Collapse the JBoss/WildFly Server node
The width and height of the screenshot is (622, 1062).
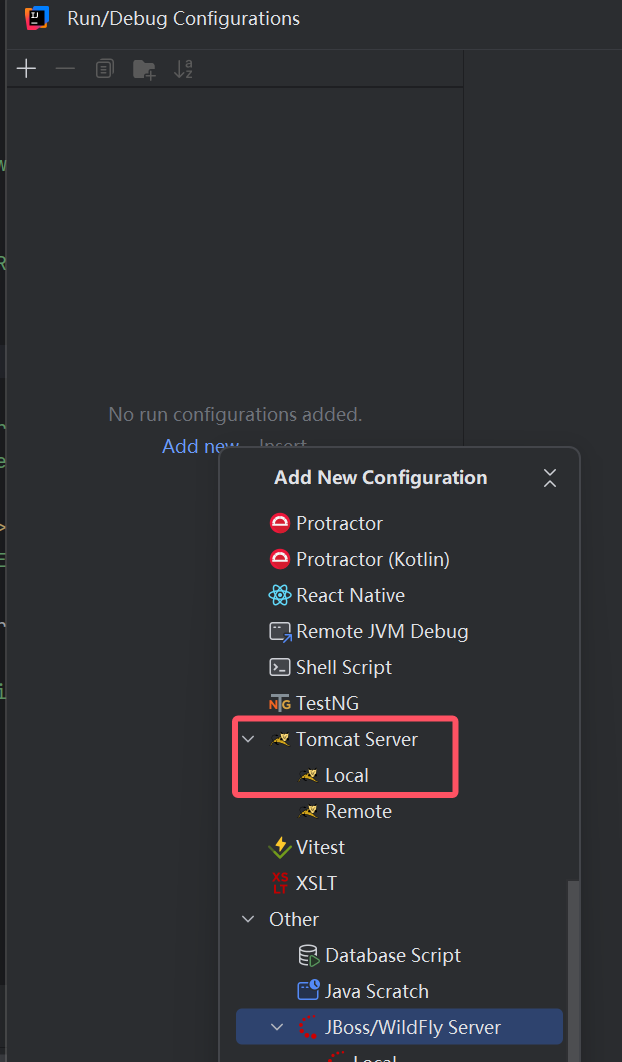tap(278, 1027)
